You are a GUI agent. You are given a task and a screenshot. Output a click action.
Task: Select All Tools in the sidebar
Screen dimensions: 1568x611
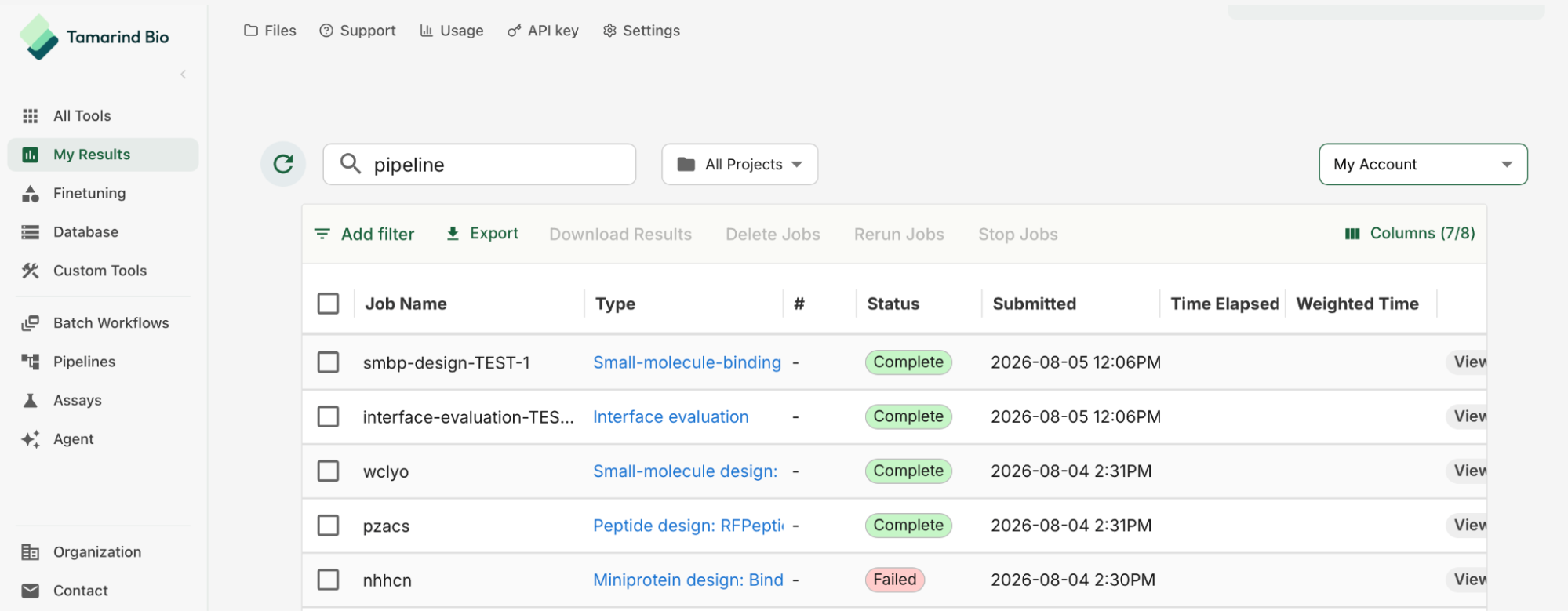[103, 116]
